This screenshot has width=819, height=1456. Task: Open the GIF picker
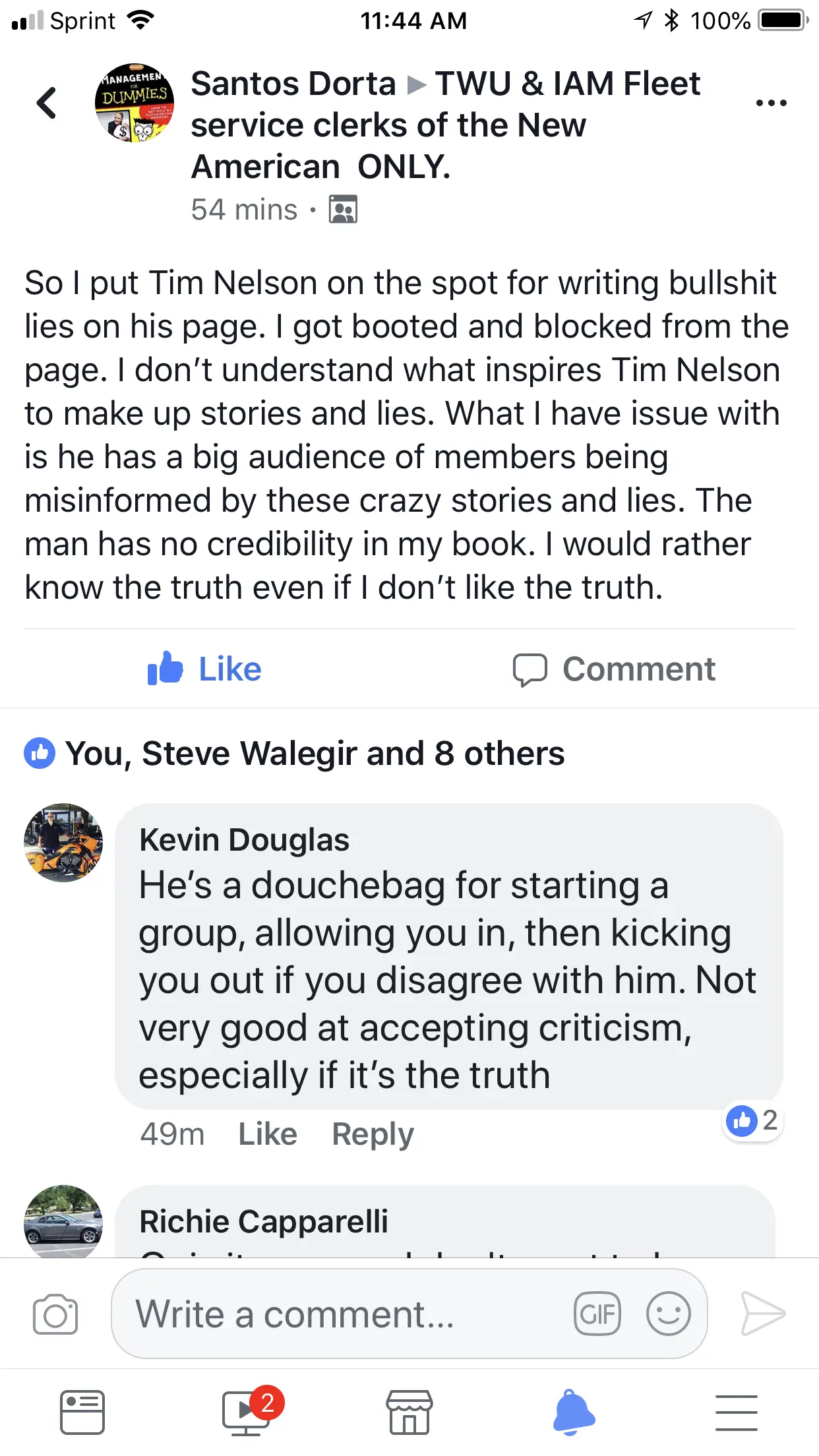coord(597,1314)
